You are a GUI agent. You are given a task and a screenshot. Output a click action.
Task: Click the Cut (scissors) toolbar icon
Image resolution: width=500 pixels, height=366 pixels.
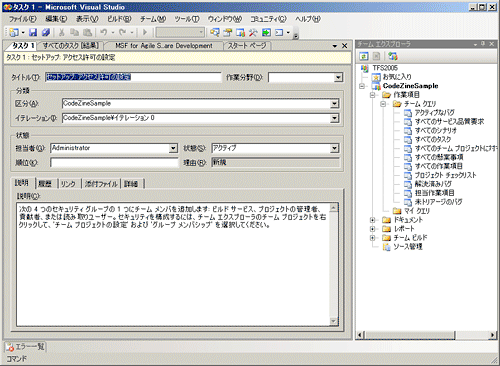coord(61,32)
